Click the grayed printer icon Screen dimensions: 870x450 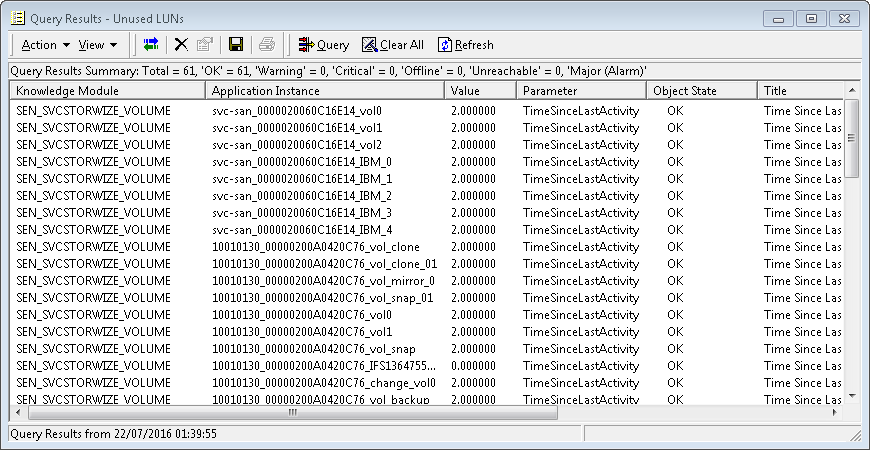tap(267, 45)
